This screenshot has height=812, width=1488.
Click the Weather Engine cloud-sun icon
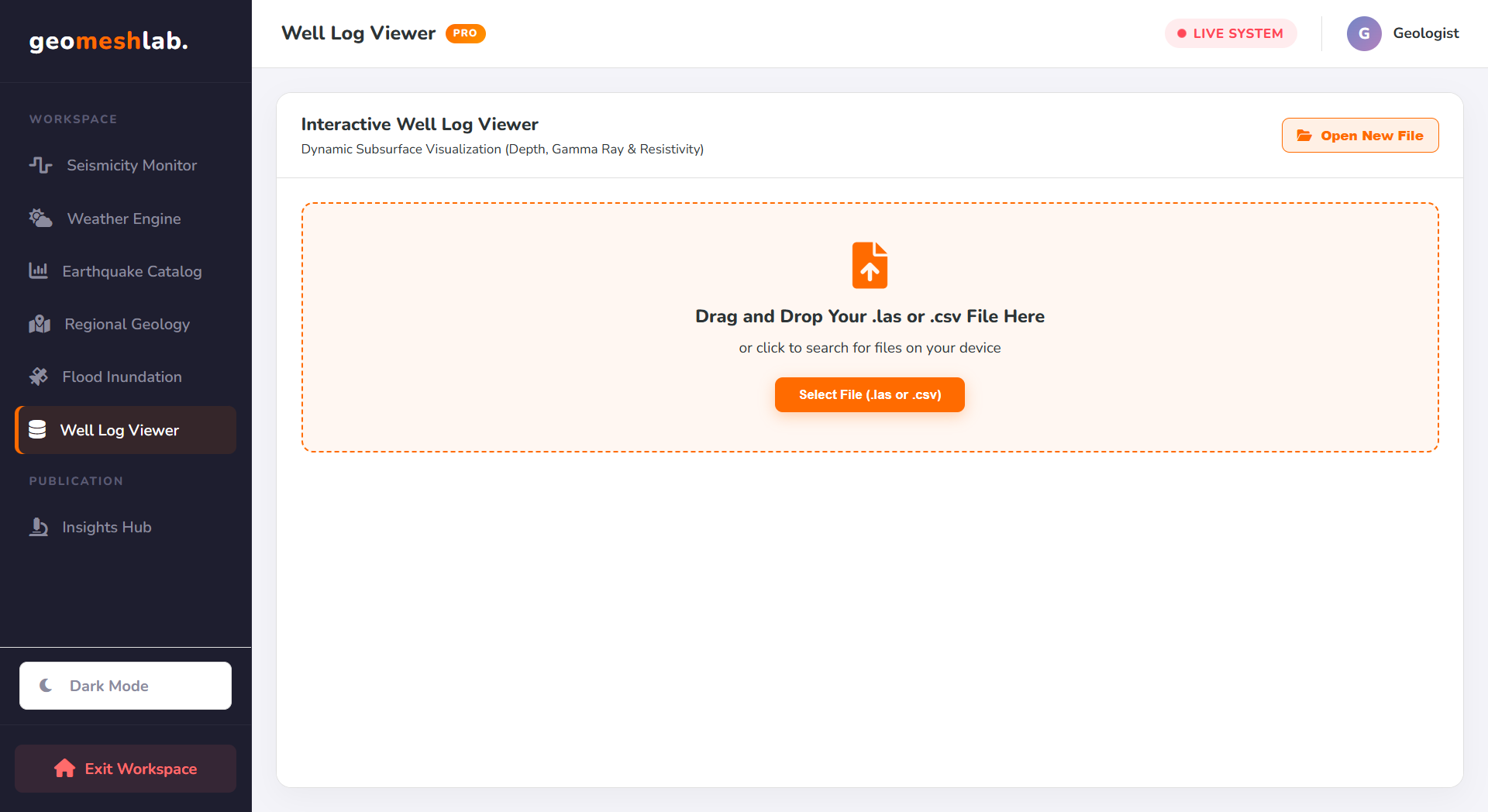coord(40,218)
